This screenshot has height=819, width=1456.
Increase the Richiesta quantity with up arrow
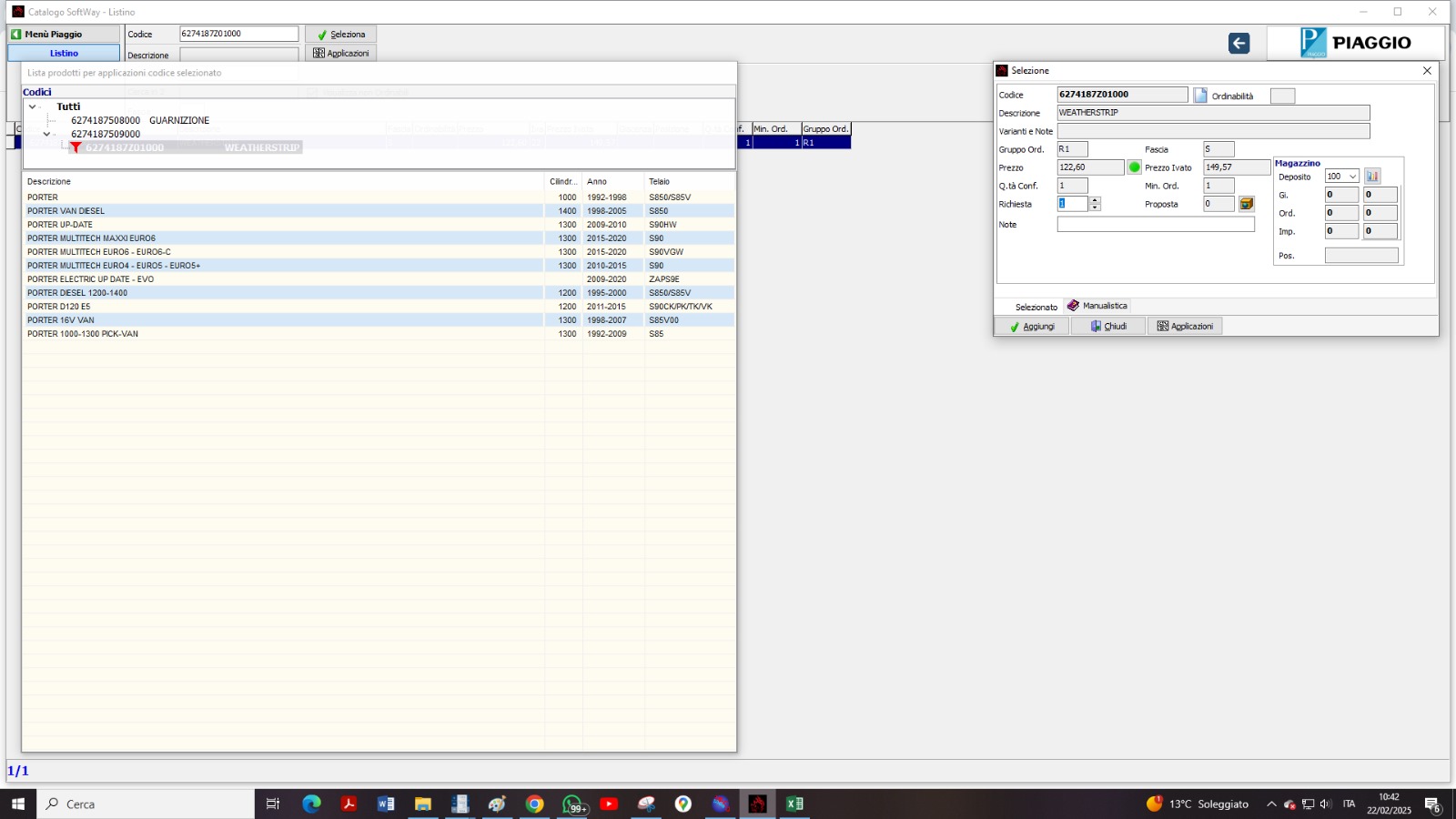coord(1096,200)
